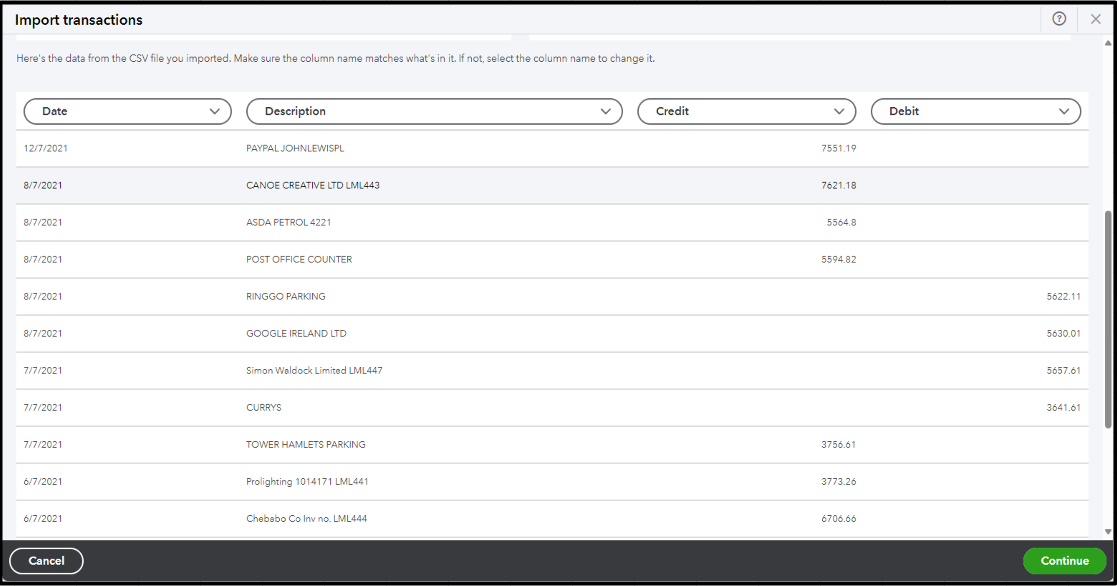Select the TOWER HAMLETS PARKING row
Image resolution: width=1117 pixels, height=586 pixels.
[x=306, y=444]
